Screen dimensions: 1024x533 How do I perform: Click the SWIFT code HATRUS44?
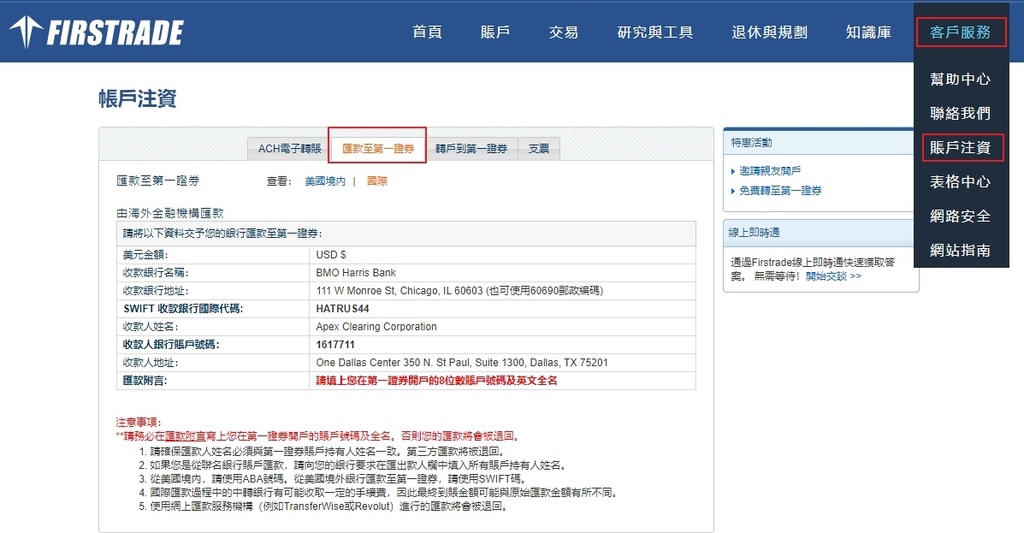pos(342,308)
